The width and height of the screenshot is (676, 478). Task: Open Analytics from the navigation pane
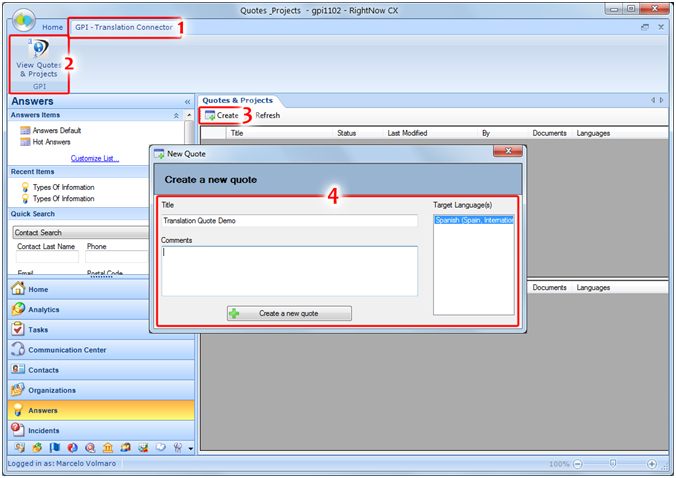43,309
